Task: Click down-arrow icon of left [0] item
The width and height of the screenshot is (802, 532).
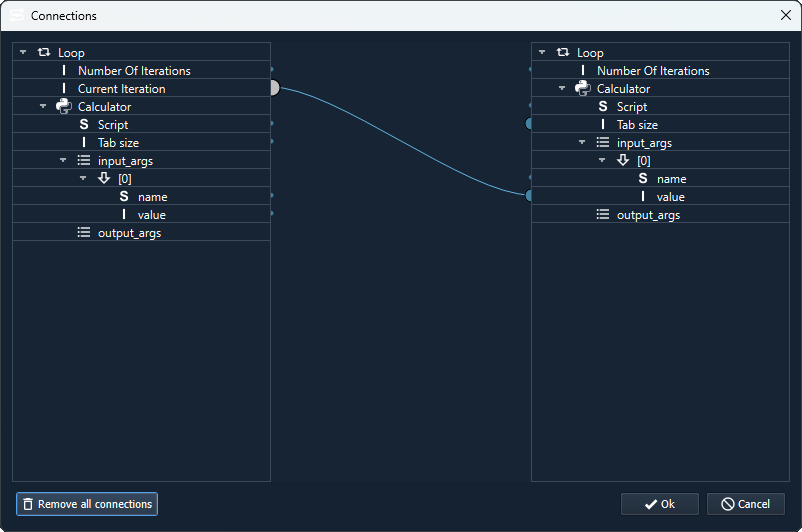Action: pos(104,178)
